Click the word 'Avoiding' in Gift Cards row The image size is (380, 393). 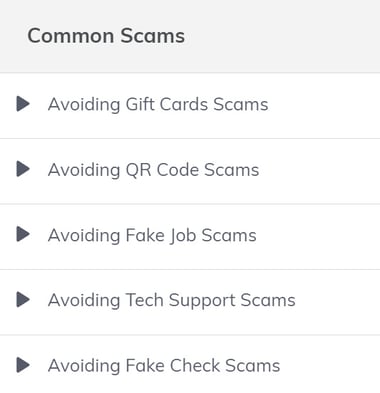(84, 104)
